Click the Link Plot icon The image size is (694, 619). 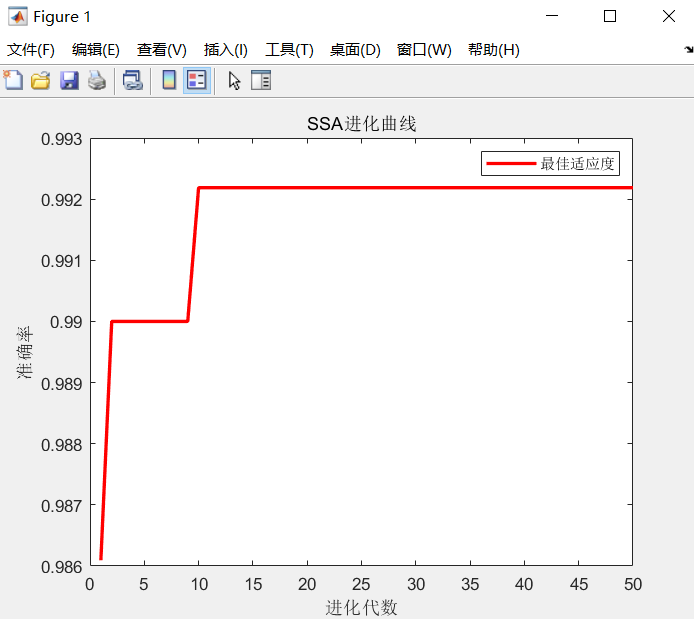(133, 81)
